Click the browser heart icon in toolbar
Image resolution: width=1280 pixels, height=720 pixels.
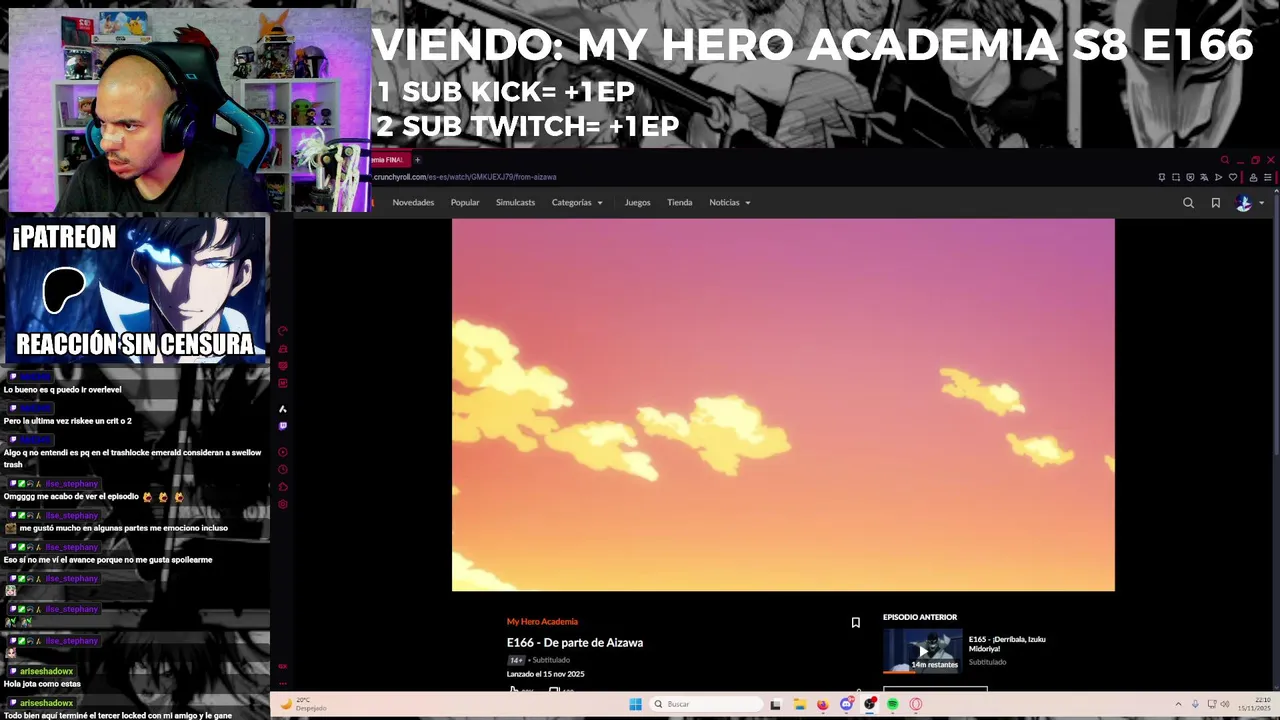(x=1233, y=177)
